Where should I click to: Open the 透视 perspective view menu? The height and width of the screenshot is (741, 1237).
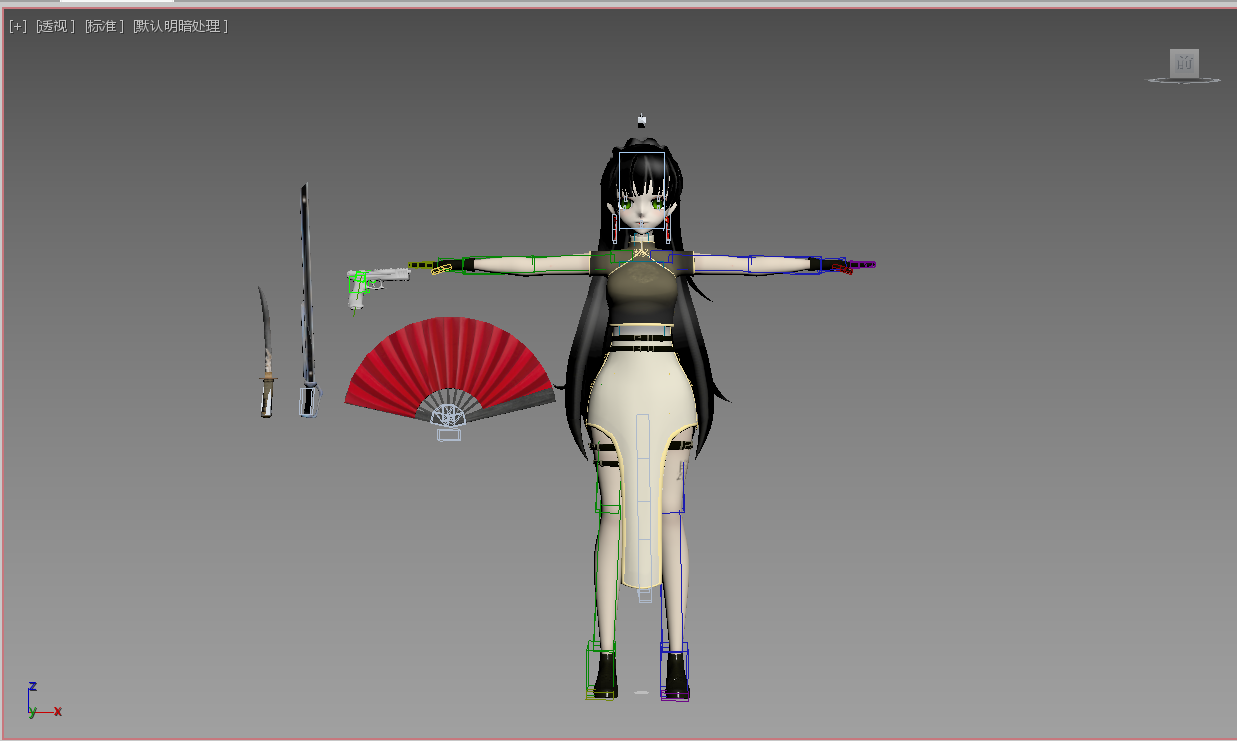[55, 26]
